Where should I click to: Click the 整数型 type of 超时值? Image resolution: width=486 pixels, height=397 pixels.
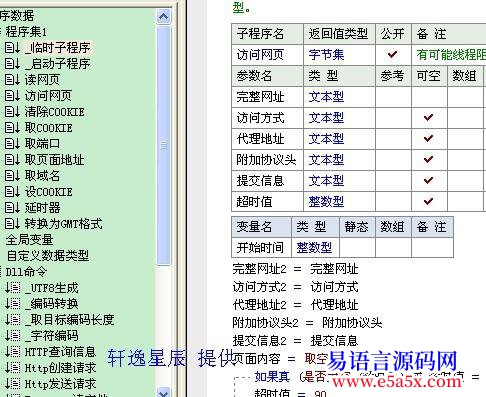click(x=326, y=202)
